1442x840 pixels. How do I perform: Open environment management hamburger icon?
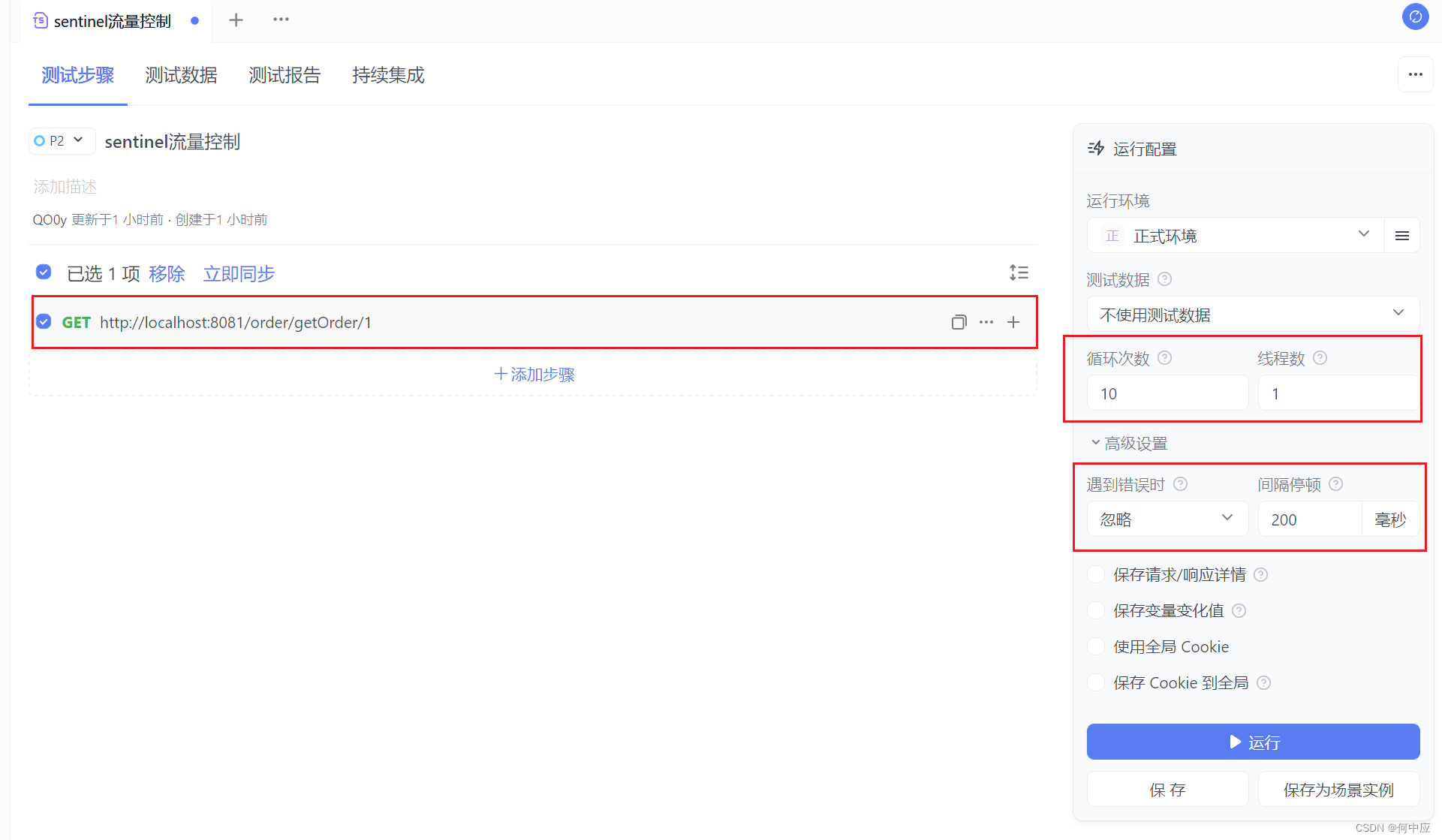point(1401,236)
